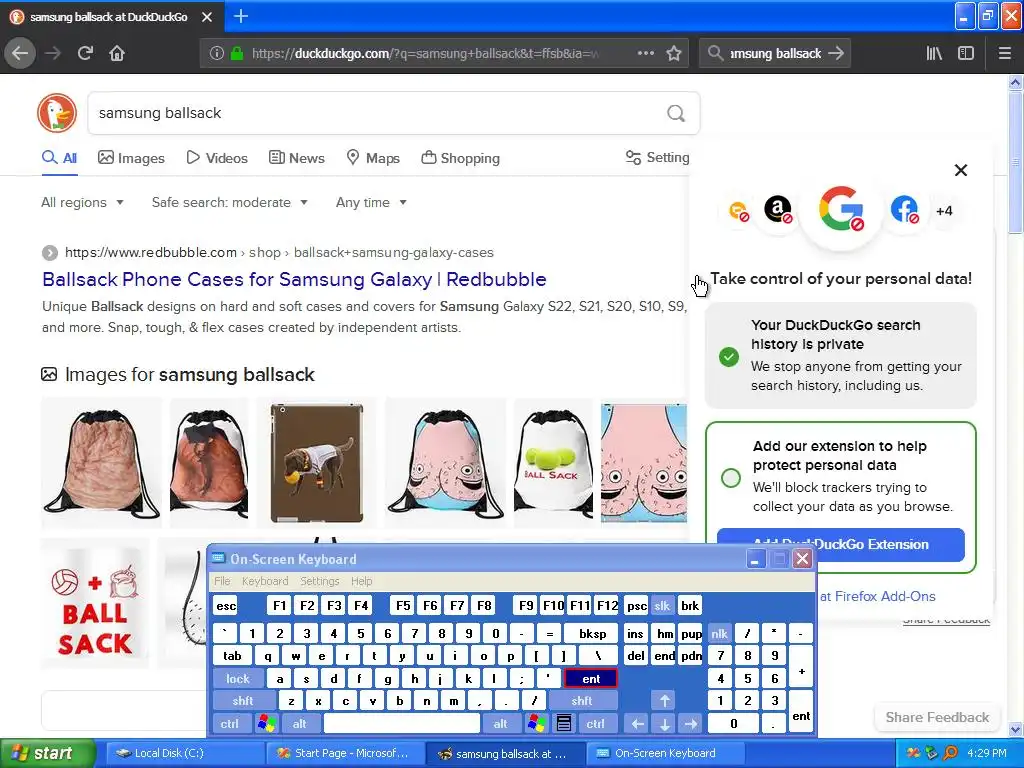
Task: Switch to the Shopping results tab
Action: (460, 158)
